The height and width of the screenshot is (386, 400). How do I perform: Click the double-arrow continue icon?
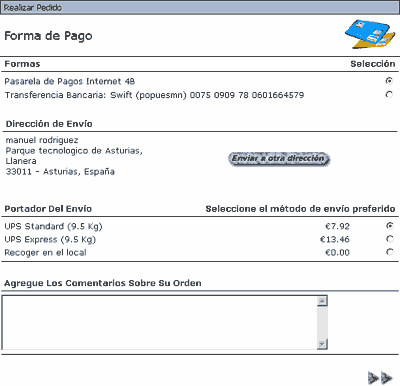click(380, 378)
